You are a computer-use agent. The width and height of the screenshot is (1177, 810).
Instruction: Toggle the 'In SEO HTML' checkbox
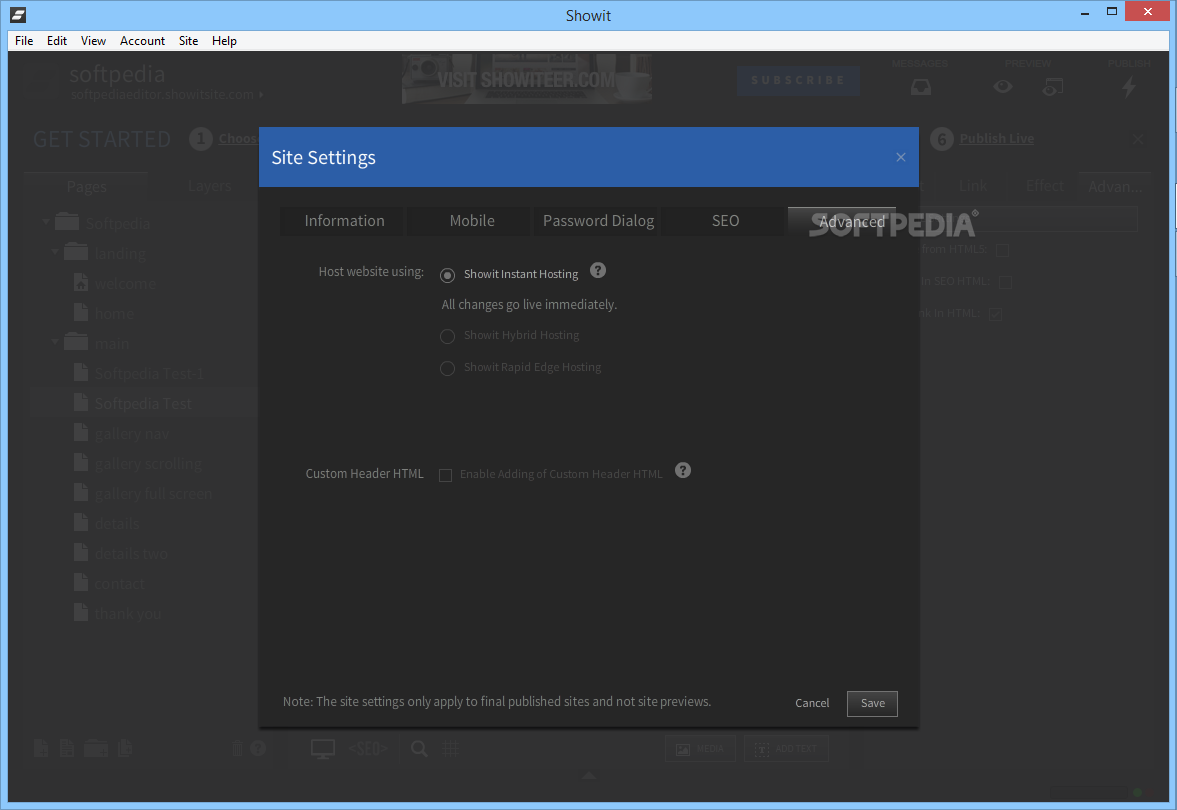point(1006,282)
